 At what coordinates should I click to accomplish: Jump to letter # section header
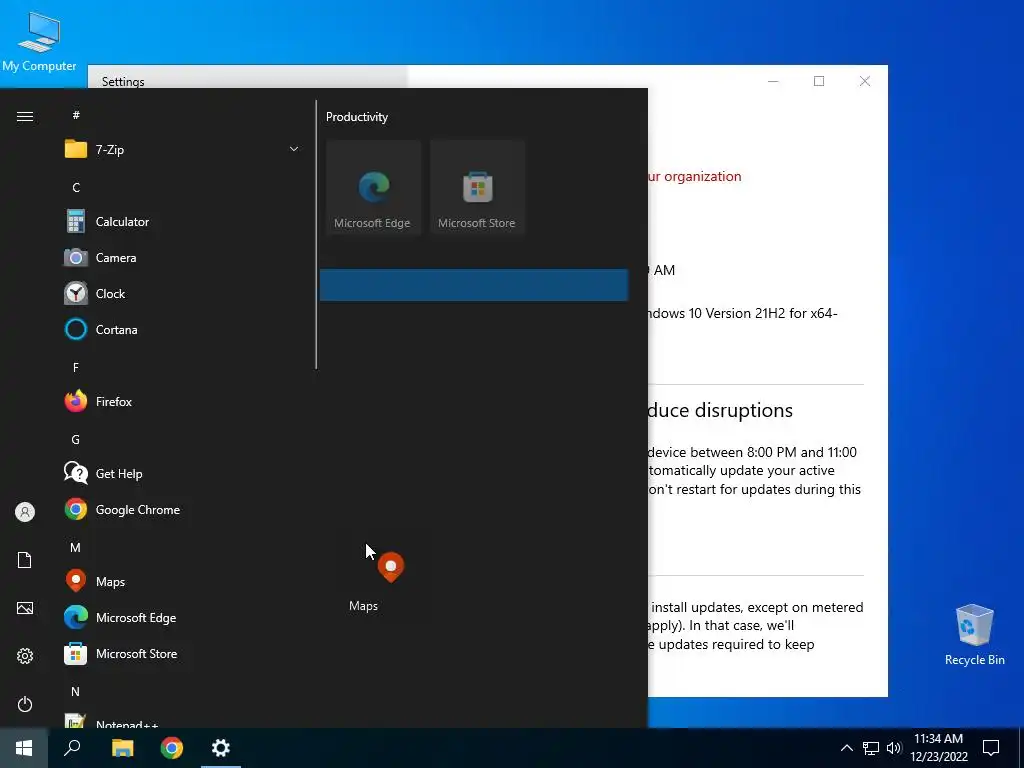tap(76, 115)
